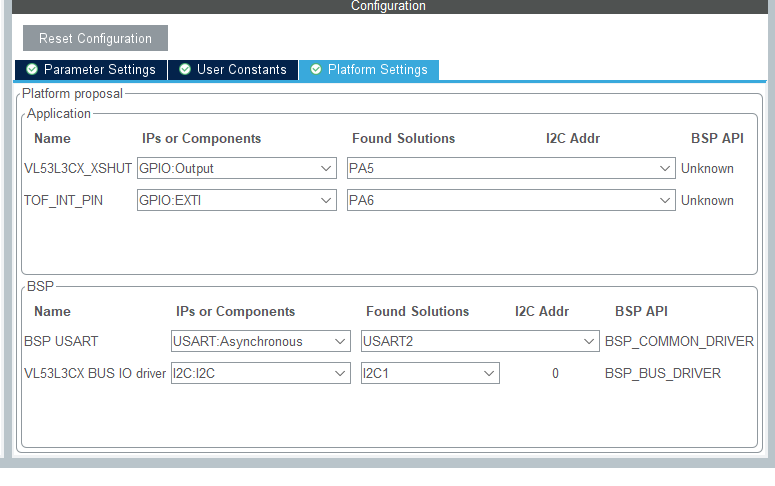The width and height of the screenshot is (775, 486).
Task: Click the I2C address value 0
Action: [x=555, y=373]
